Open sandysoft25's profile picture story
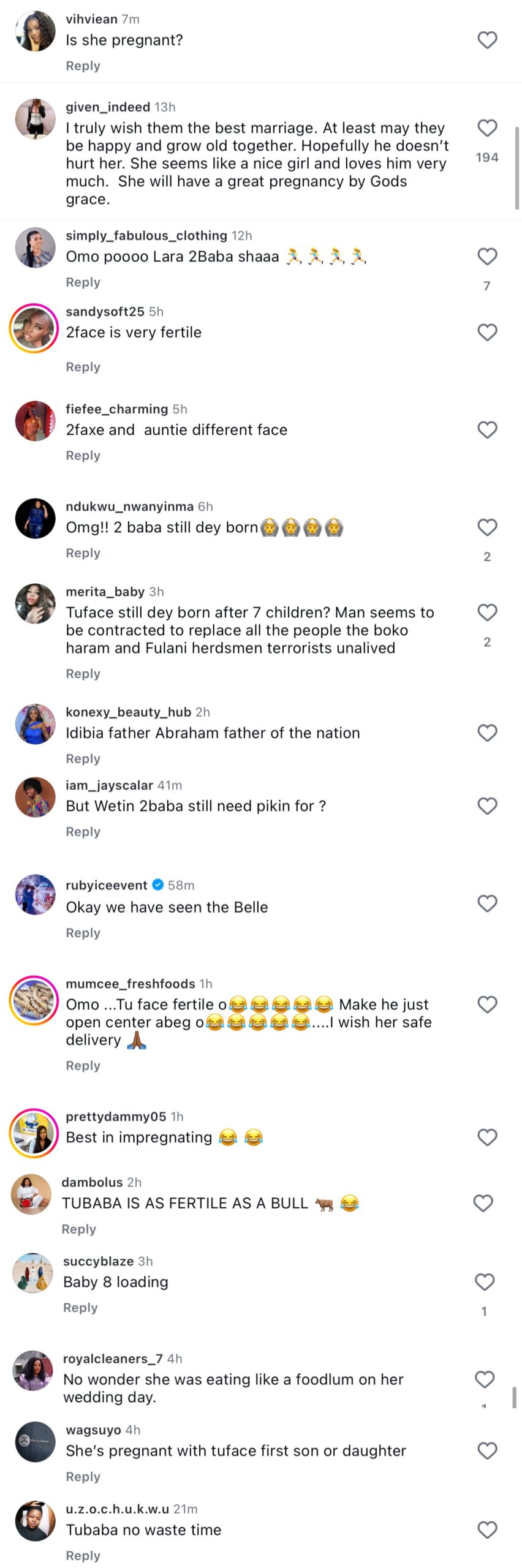522x1568 pixels. click(x=34, y=328)
